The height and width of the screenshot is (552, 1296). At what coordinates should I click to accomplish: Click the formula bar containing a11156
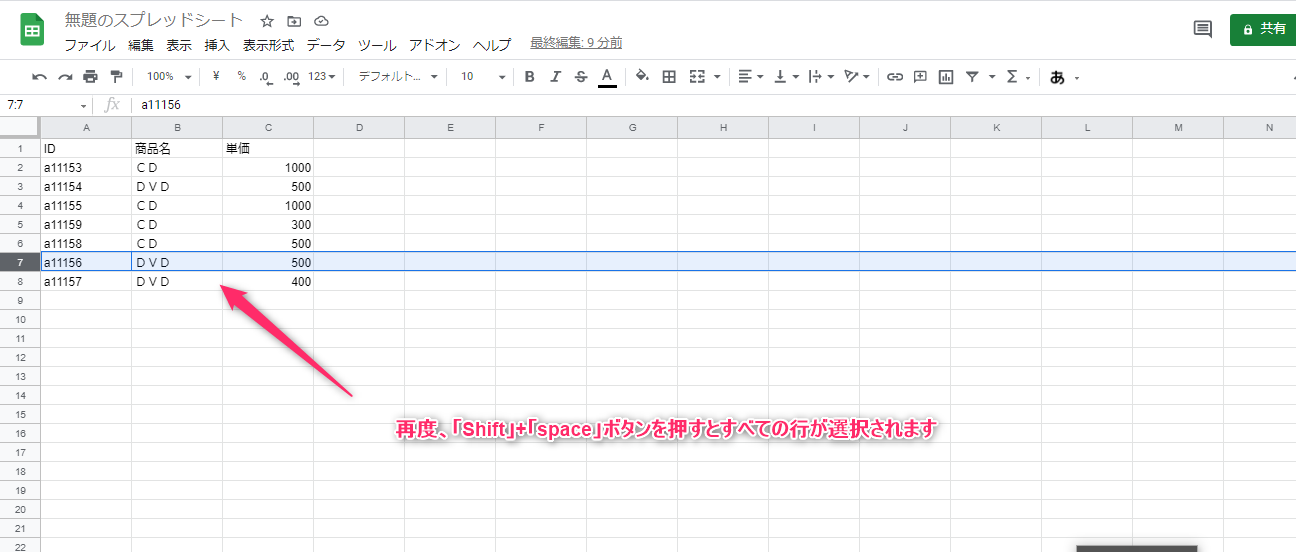point(715,104)
